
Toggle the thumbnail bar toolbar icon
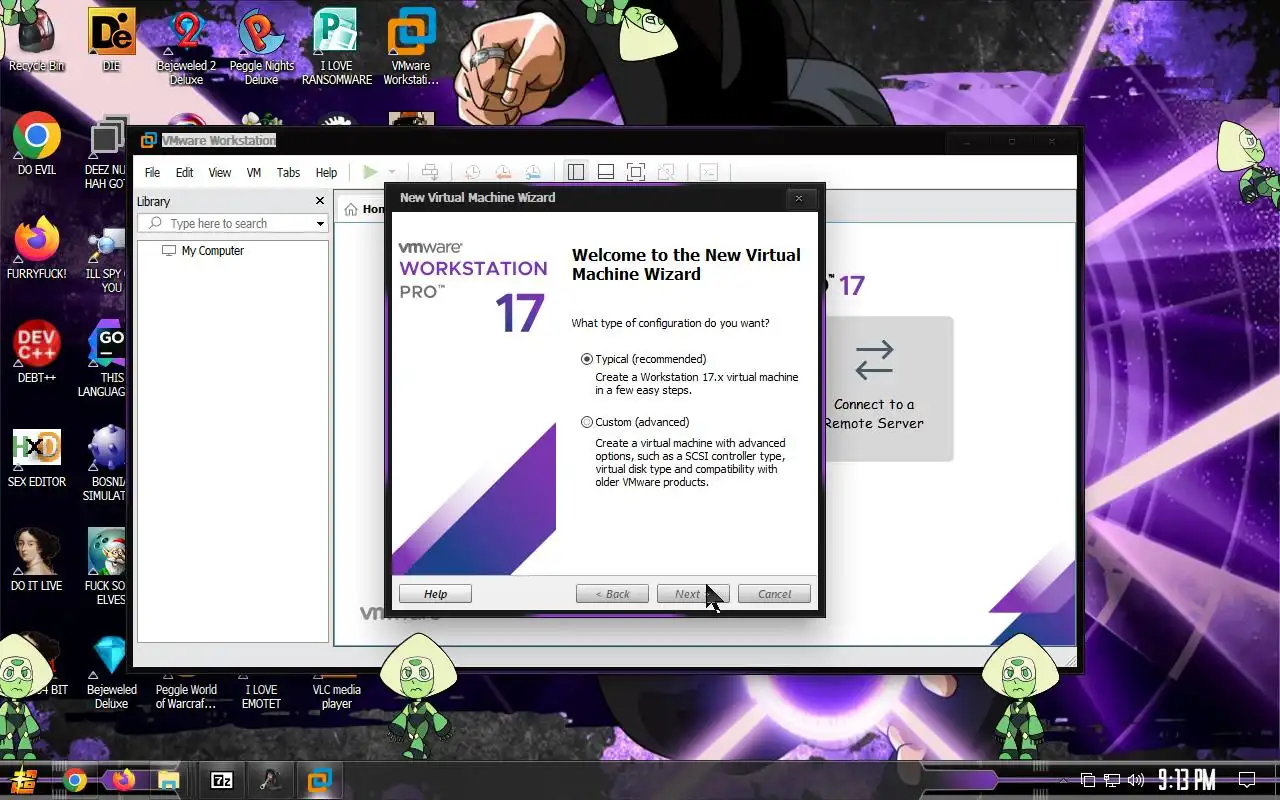tap(606, 172)
